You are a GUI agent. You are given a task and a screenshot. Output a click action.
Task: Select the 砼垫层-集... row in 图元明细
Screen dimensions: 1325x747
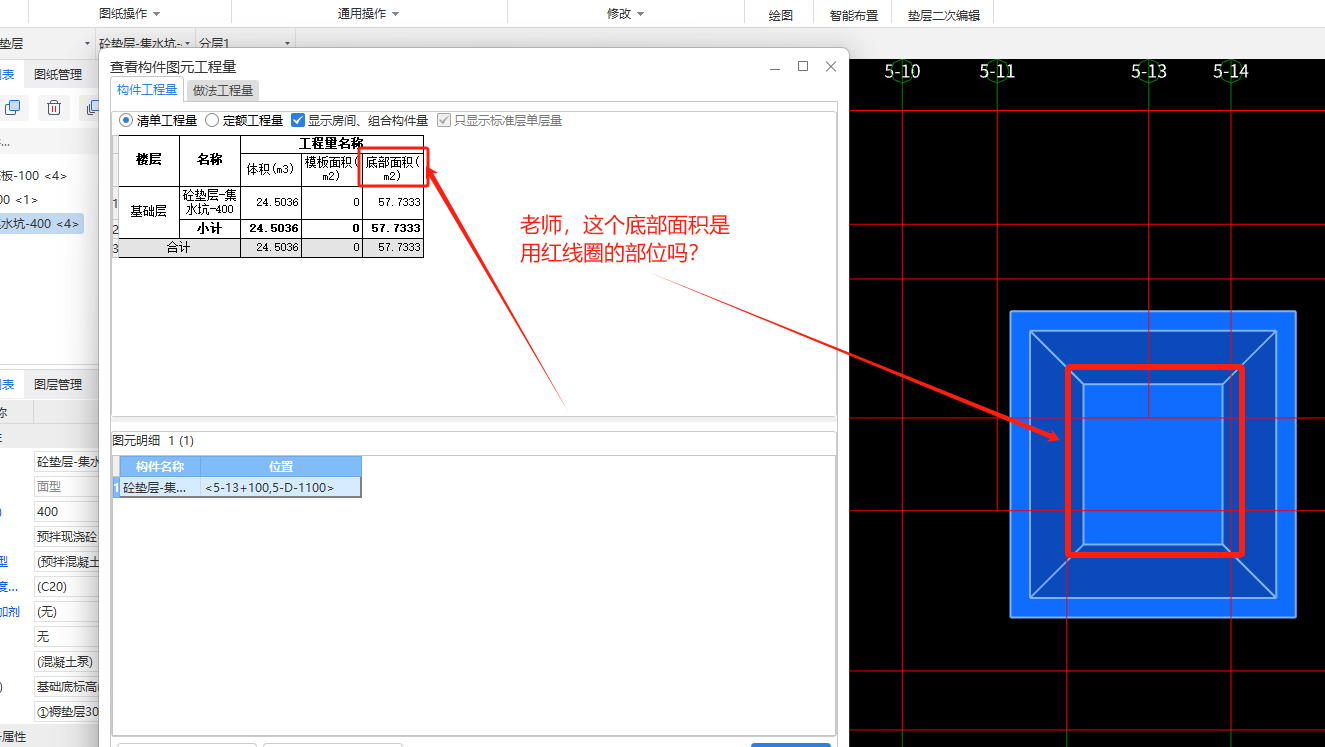coord(160,487)
